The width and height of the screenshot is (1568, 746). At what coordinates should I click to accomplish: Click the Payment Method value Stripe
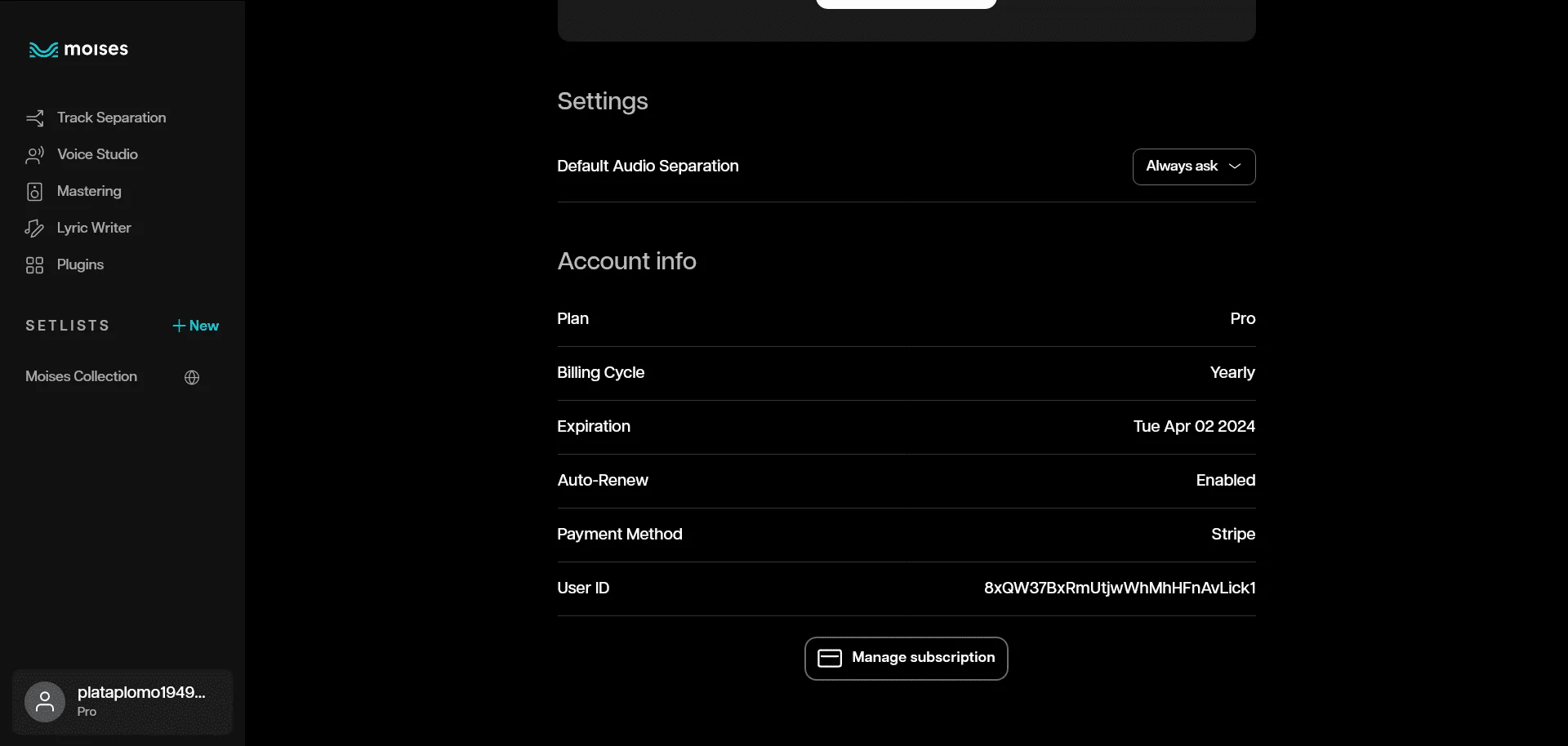(x=1233, y=535)
